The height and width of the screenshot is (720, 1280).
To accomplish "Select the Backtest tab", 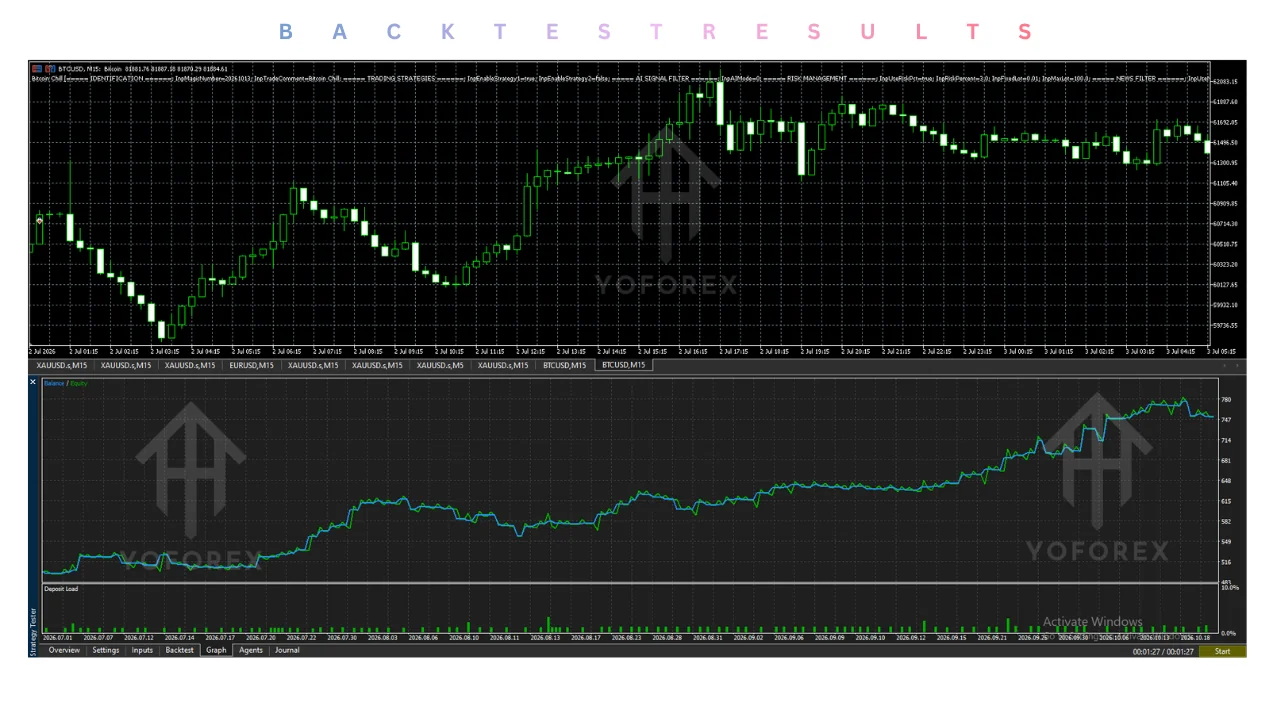I will click(180, 650).
